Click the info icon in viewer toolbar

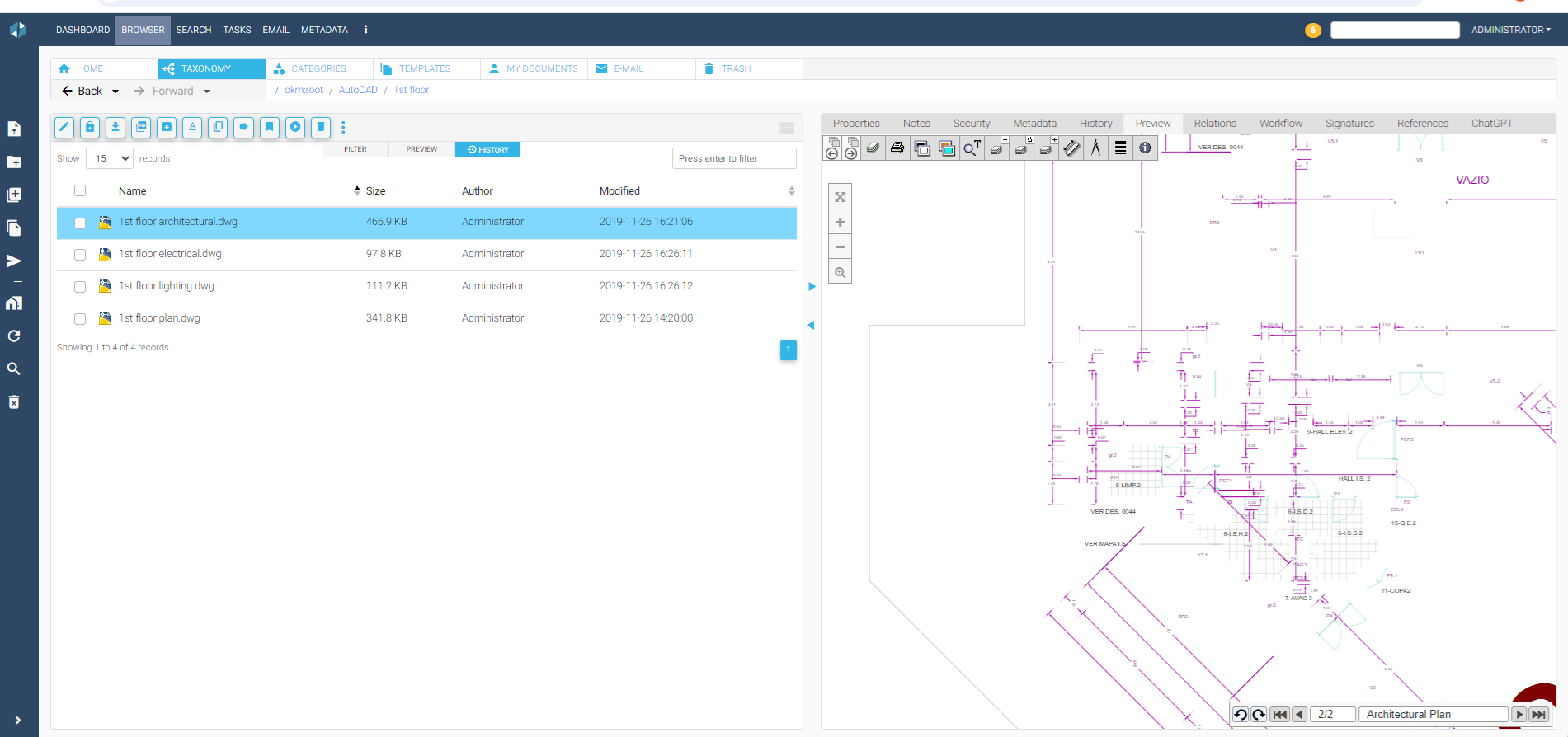coord(1145,148)
